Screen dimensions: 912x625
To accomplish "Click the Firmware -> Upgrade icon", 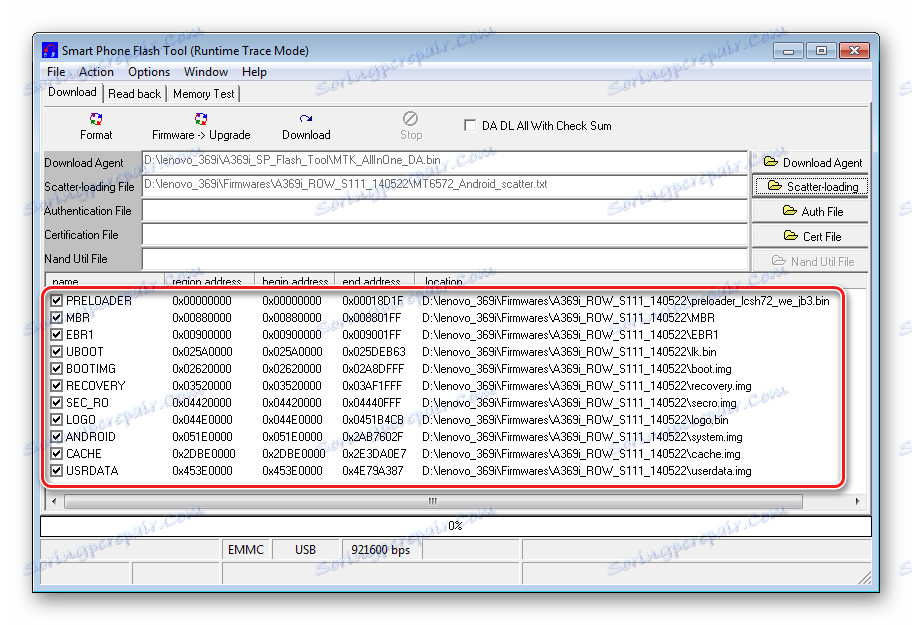I will pos(201,119).
